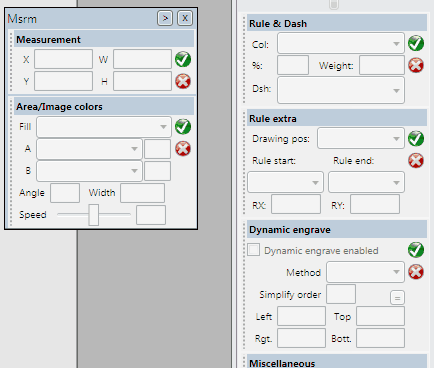Apply Rule extra settings green checkmark
This screenshot has width=434, height=368.
tap(416, 139)
